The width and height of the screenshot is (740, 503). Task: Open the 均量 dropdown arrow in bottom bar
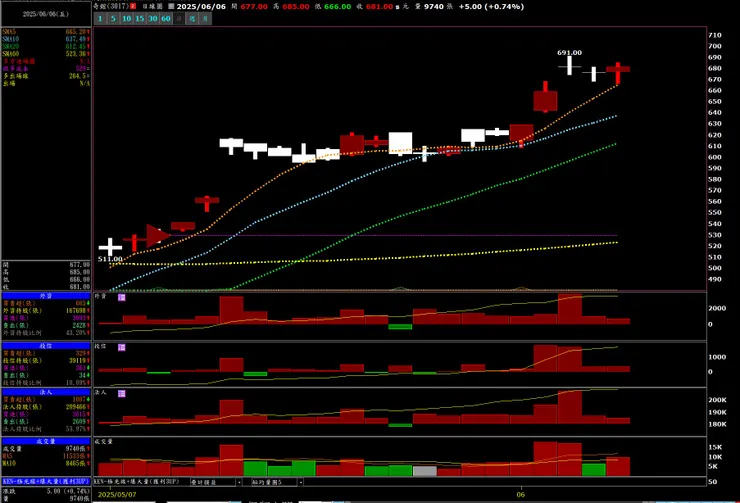coord(301,482)
